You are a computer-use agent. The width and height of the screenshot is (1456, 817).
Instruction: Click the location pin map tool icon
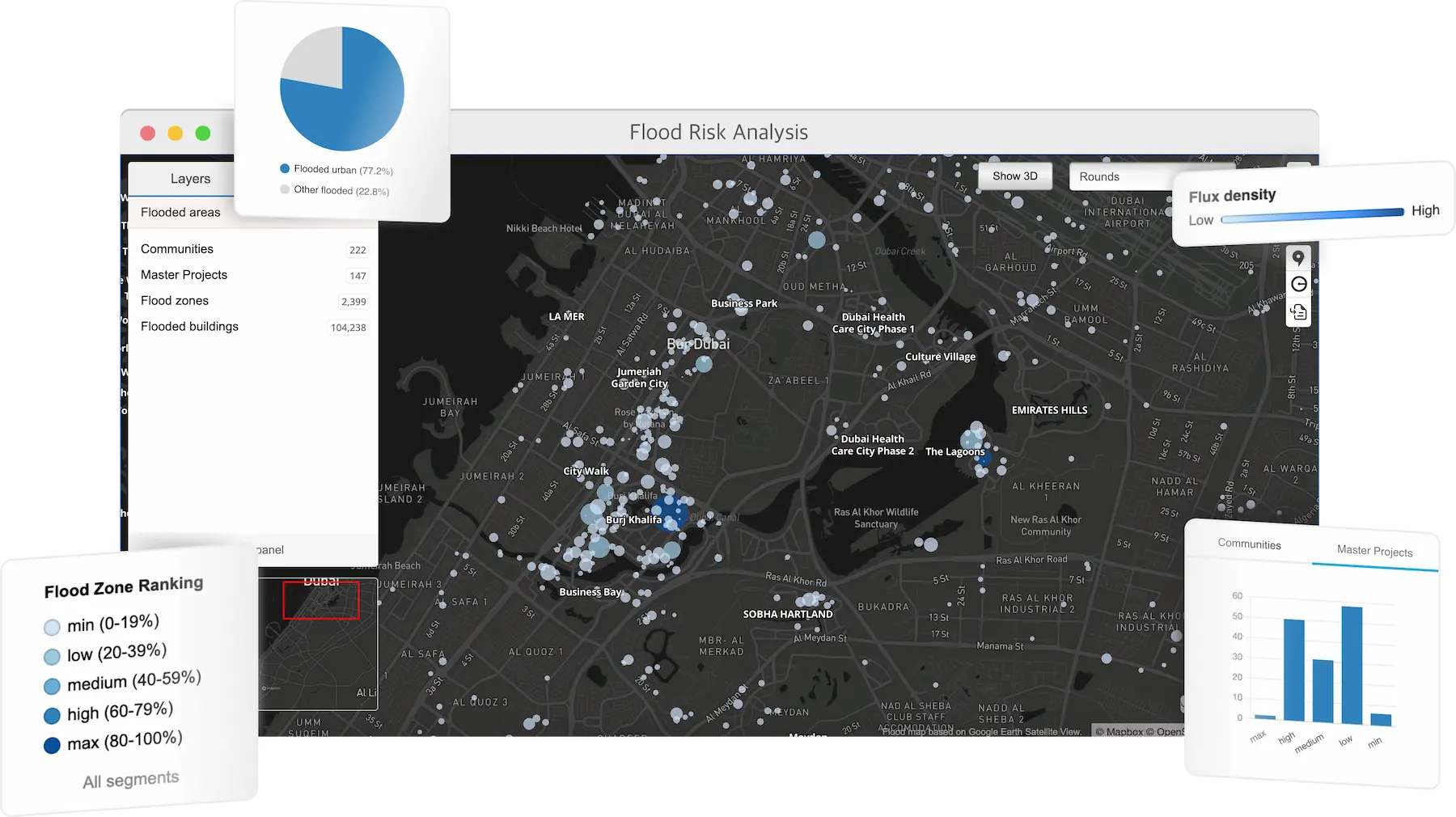[1298, 257]
